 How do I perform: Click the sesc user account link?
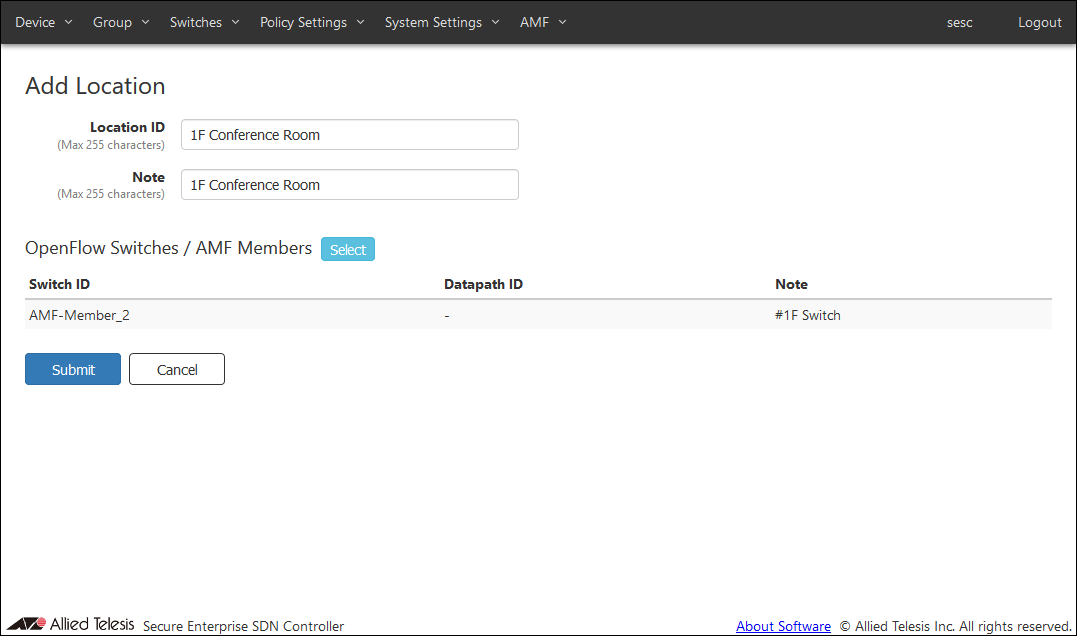pyautogui.click(x=959, y=22)
